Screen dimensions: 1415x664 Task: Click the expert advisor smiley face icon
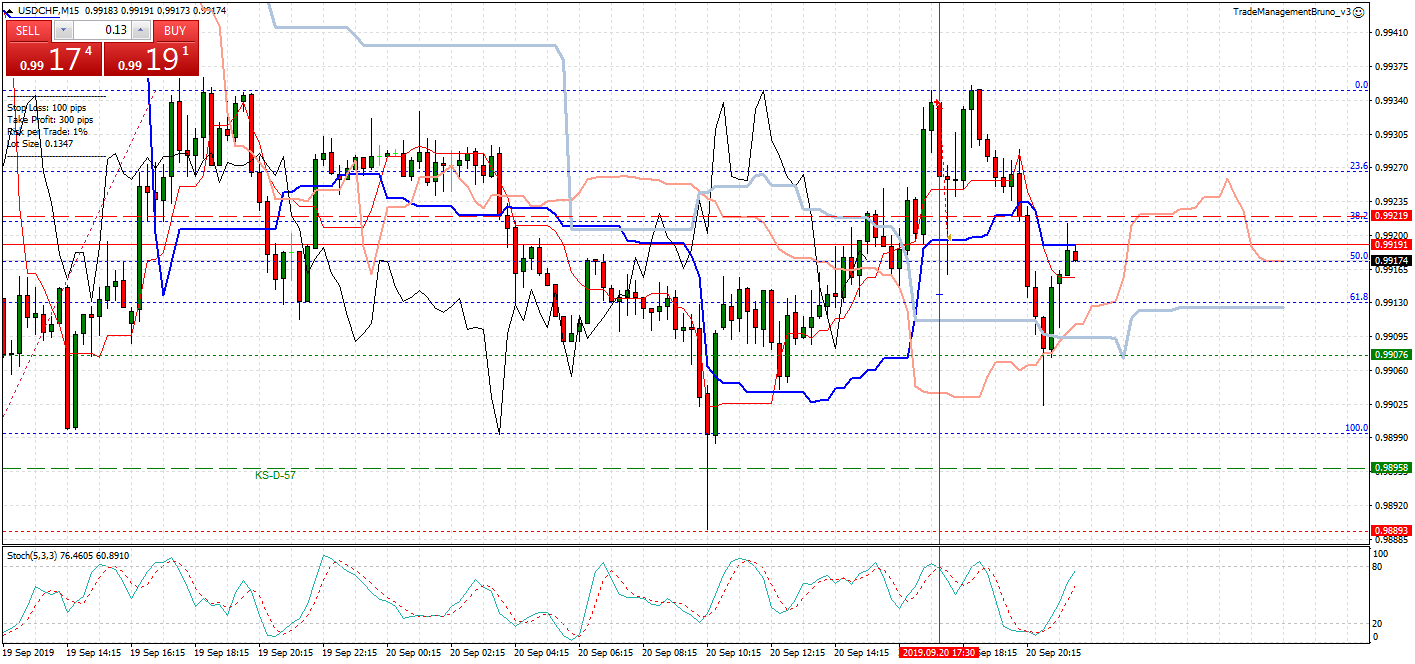click(x=1359, y=11)
